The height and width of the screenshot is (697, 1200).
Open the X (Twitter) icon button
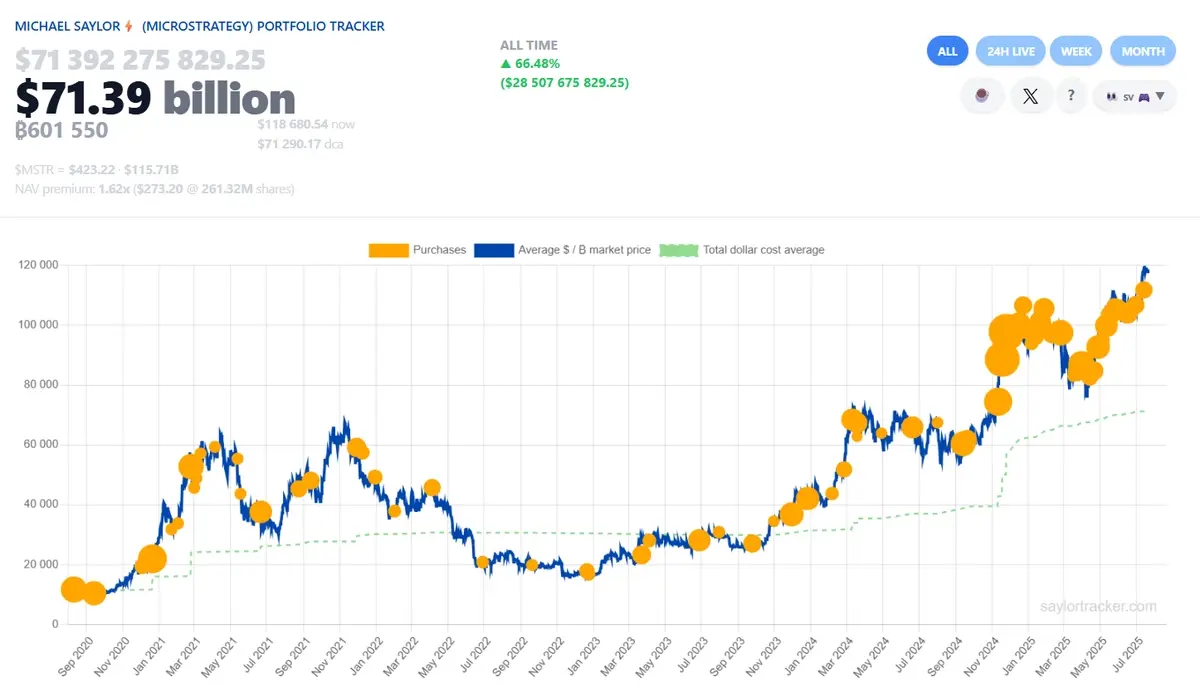tap(1031, 96)
